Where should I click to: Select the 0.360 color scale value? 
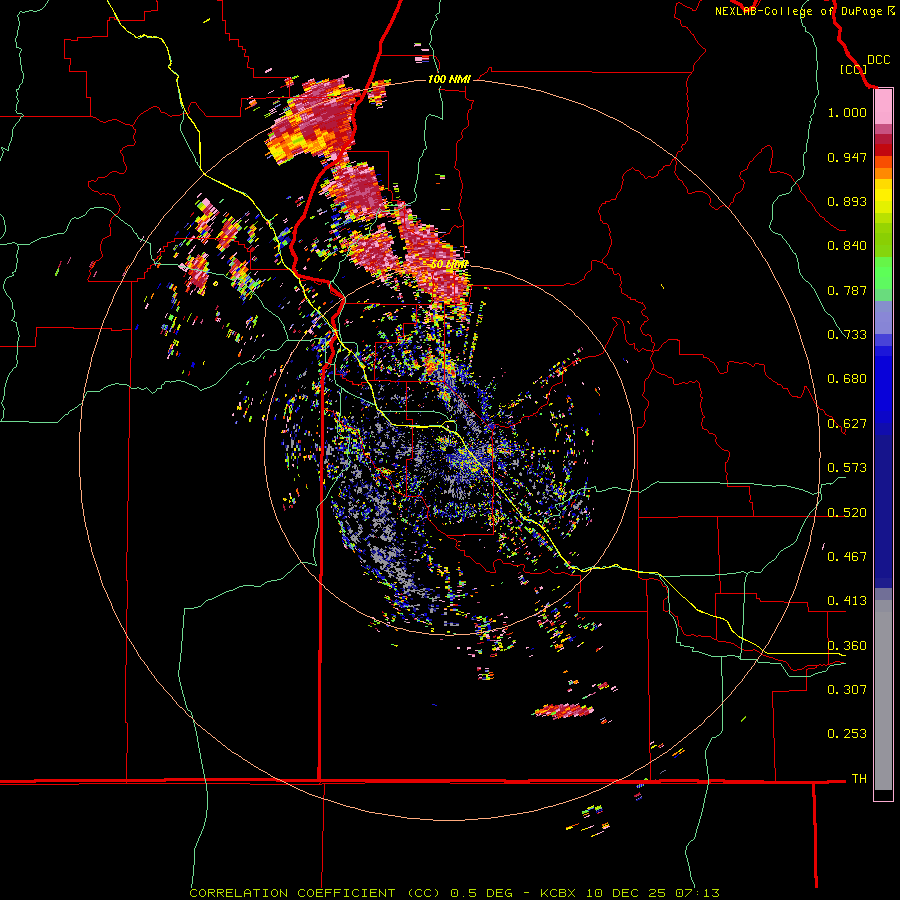[847, 646]
